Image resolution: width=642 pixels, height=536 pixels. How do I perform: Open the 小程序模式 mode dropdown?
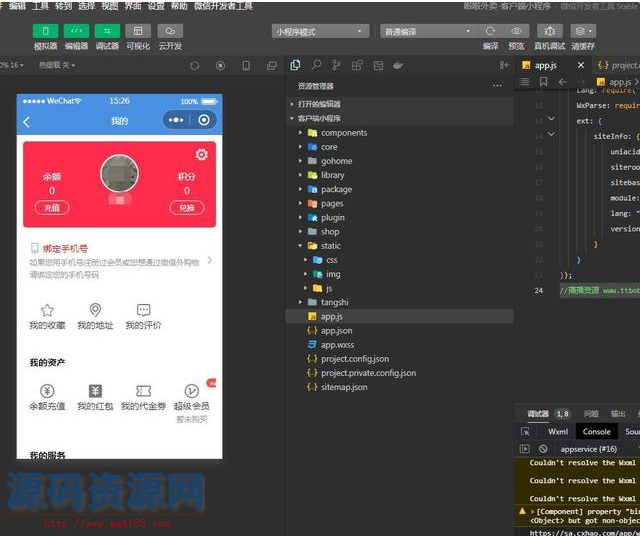(320, 32)
